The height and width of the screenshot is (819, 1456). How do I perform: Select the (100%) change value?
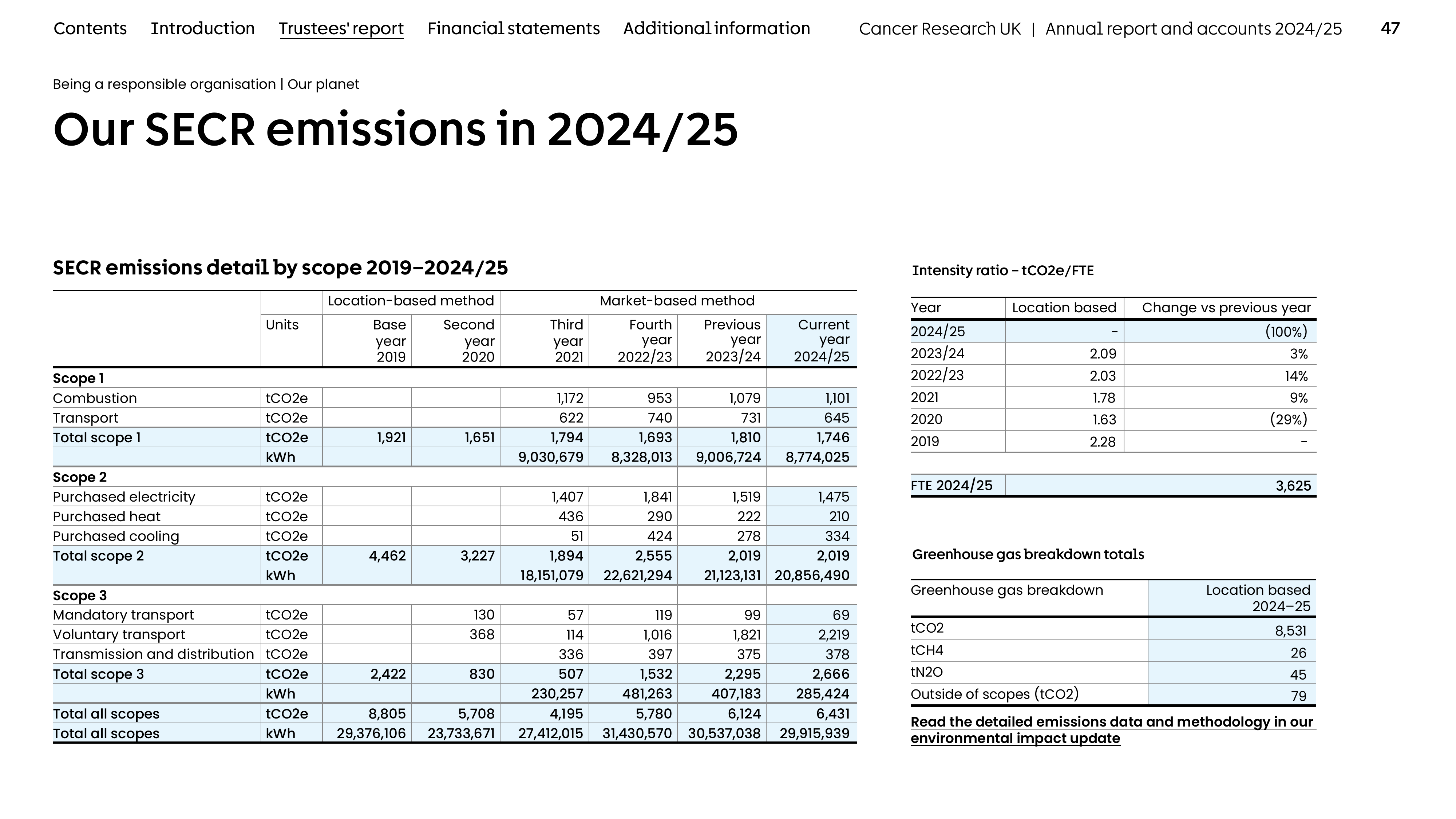(x=1286, y=332)
